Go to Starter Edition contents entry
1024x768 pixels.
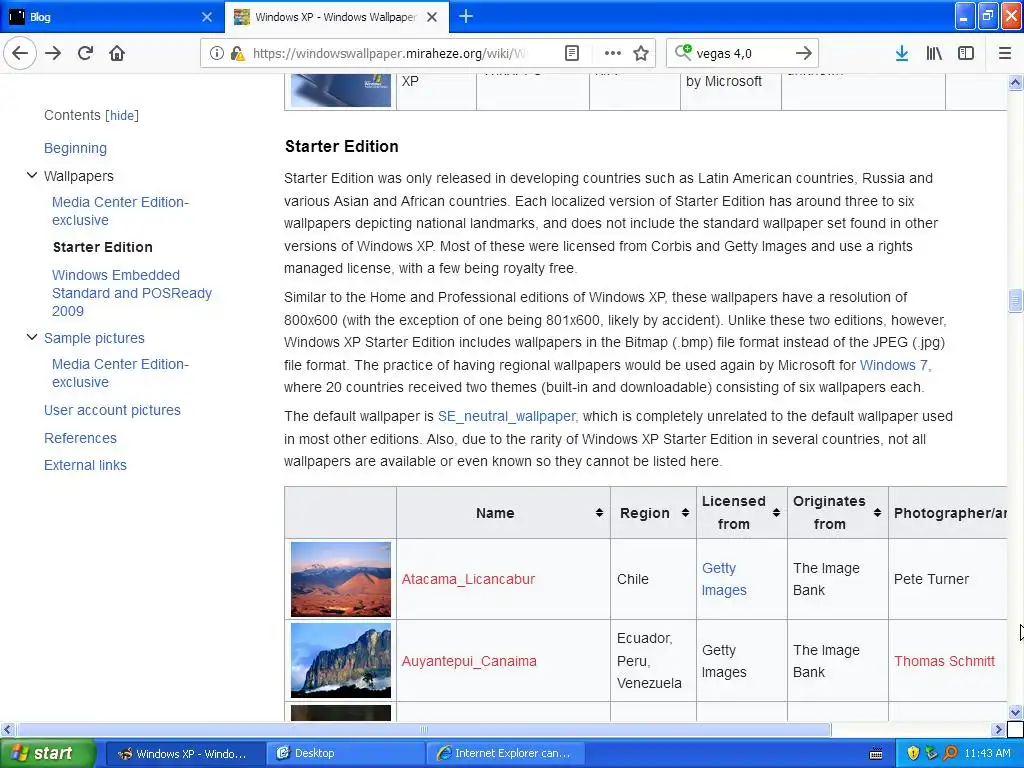pyautogui.click(x=103, y=247)
